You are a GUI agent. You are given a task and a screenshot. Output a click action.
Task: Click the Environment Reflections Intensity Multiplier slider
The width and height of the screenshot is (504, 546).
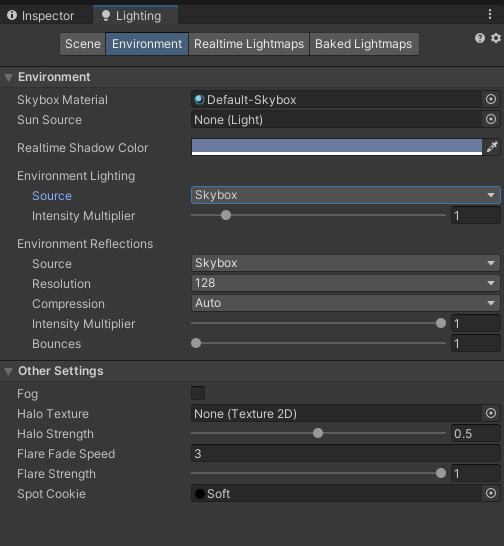[x=318, y=323]
